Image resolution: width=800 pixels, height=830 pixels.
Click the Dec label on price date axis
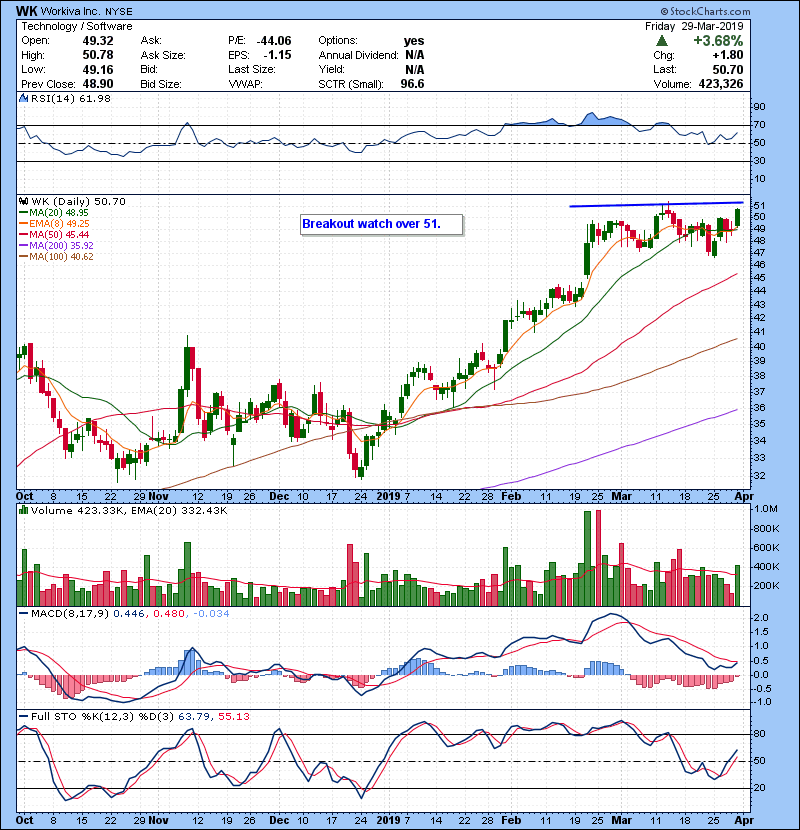(x=279, y=496)
